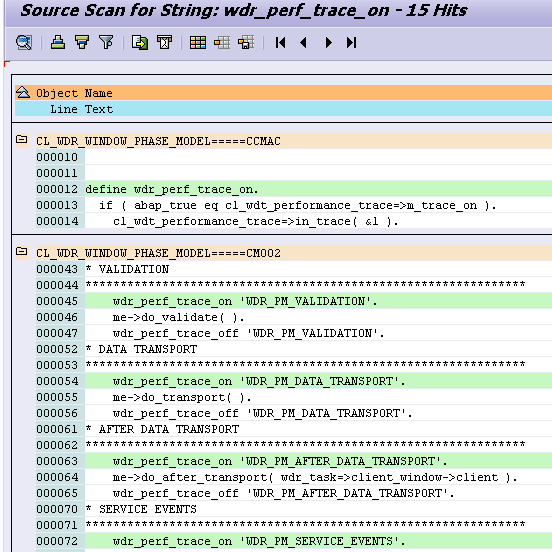Image resolution: width=552 pixels, height=552 pixels.
Task: Collapse the CL_WDR_WINDOW_PHASE_MODEL=====CCMAC node
Action: click(x=22, y=139)
